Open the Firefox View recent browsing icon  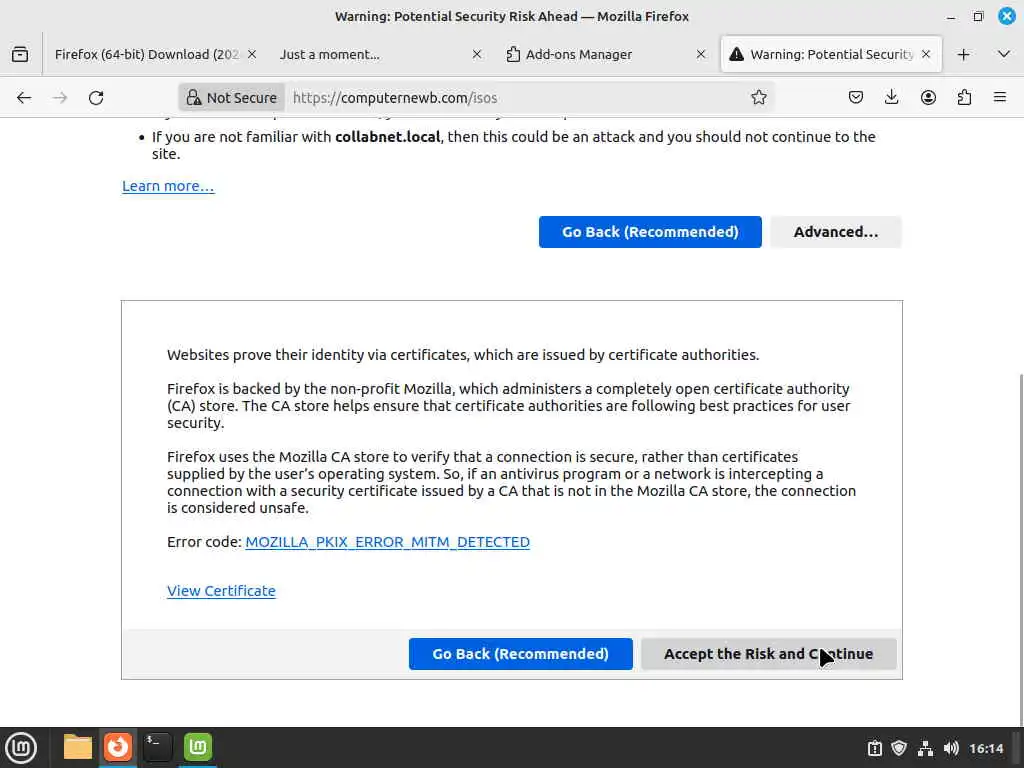tap(20, 54)
